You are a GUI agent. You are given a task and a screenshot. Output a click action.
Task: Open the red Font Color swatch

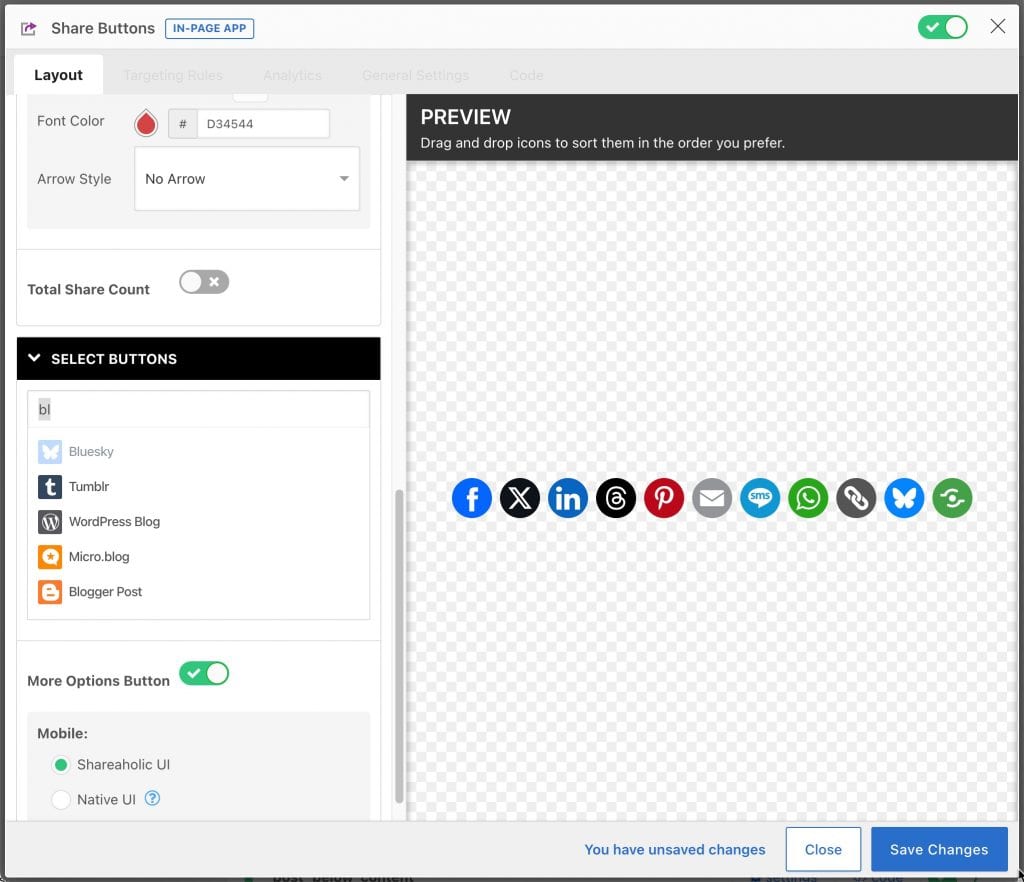click(x=146, y=123)
